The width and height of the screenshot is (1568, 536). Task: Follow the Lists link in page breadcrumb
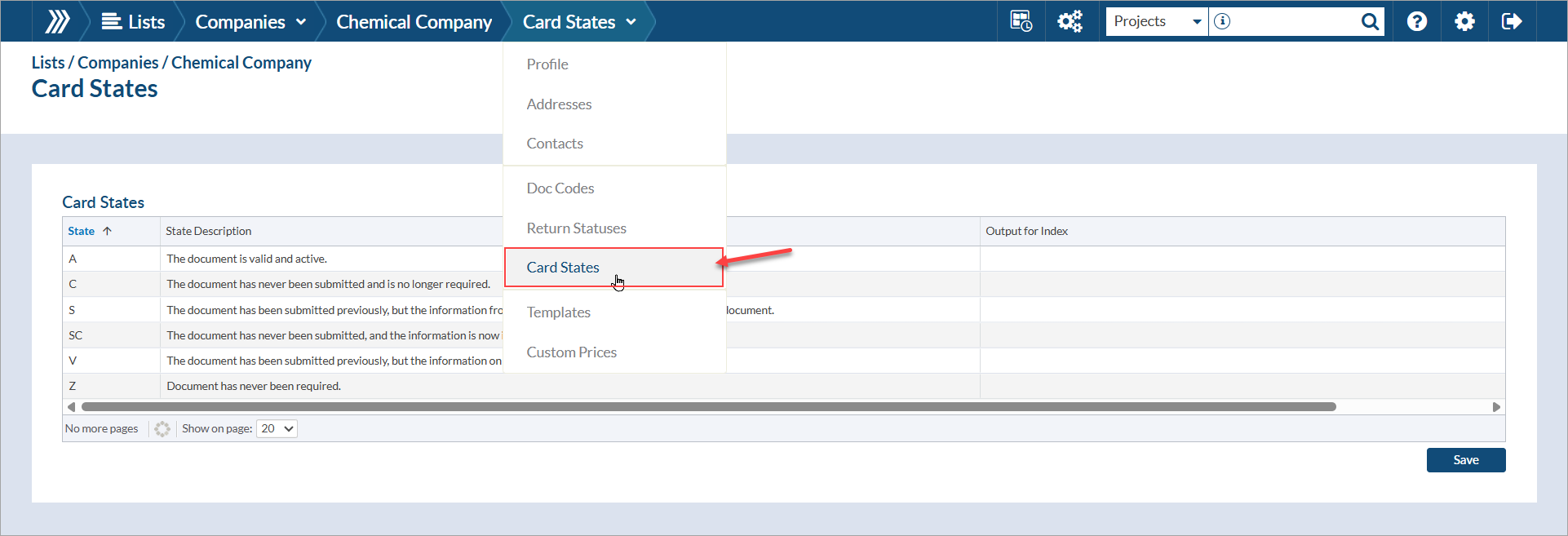coord(48,63)
